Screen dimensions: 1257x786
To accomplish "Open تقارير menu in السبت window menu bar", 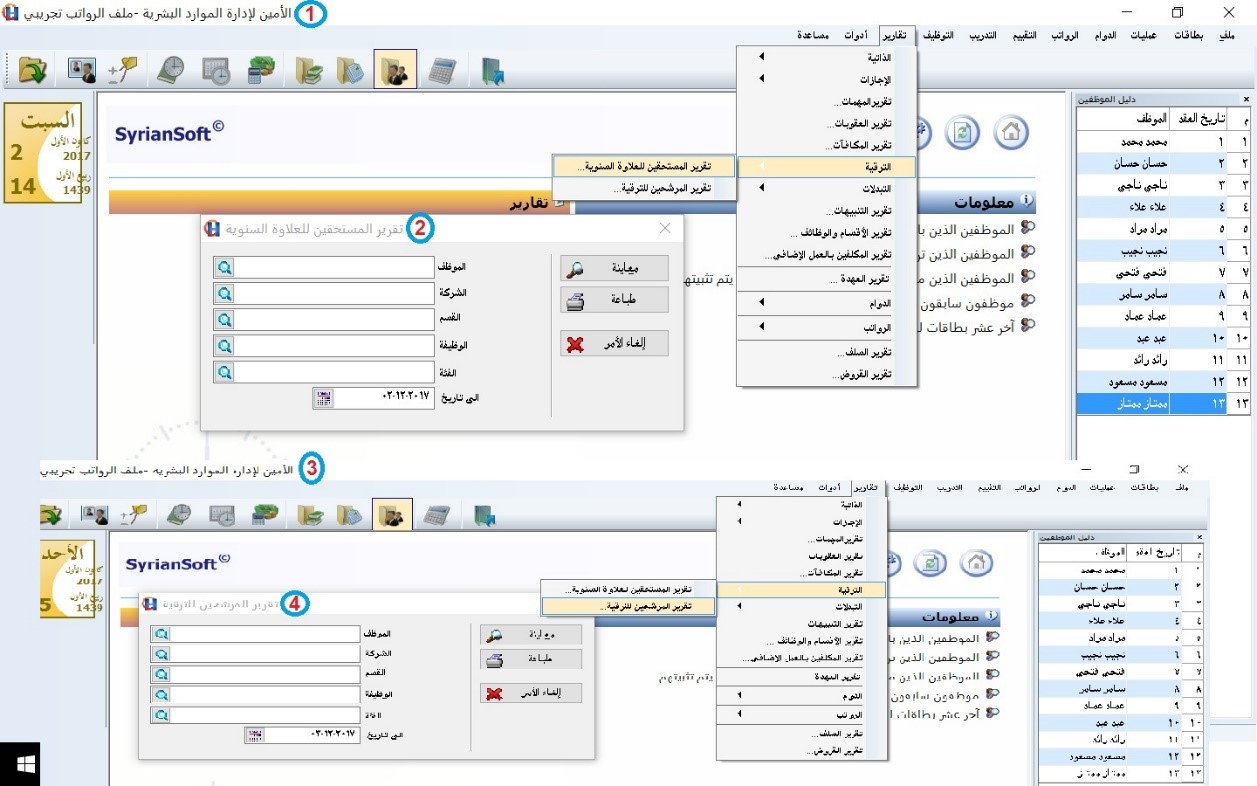I will (x=894, y=36).
